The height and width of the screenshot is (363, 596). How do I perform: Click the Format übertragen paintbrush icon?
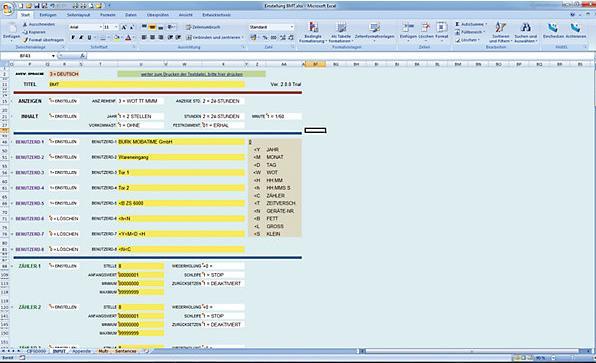pos(25,40)
